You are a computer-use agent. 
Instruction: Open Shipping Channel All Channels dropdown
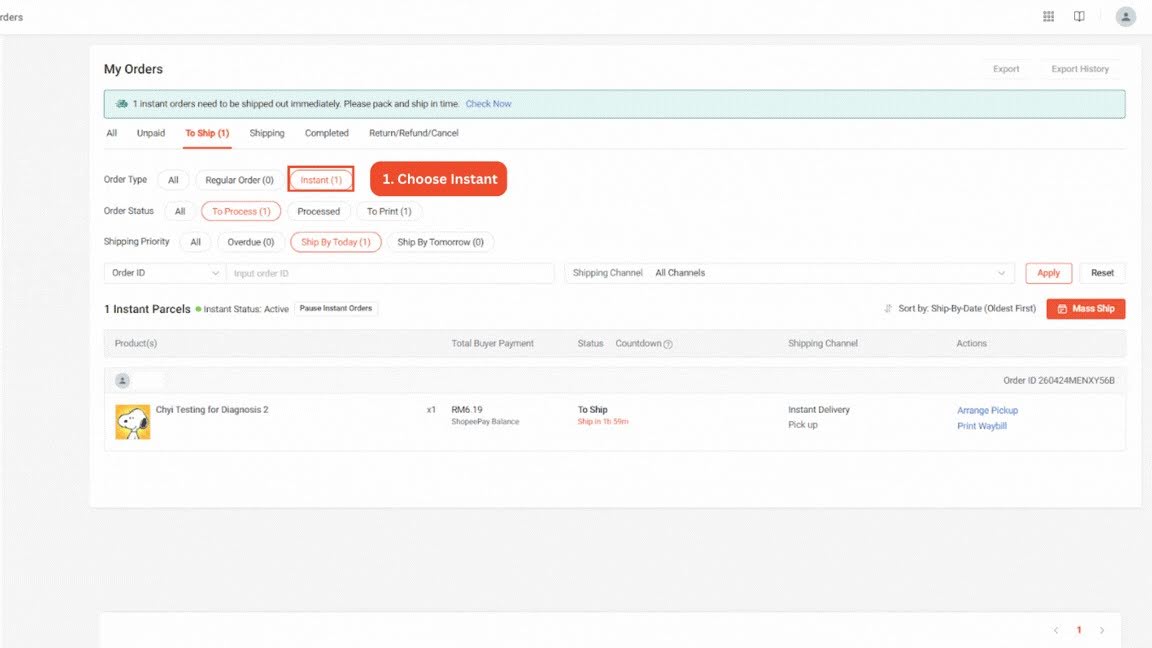click(x=789, y=273)
